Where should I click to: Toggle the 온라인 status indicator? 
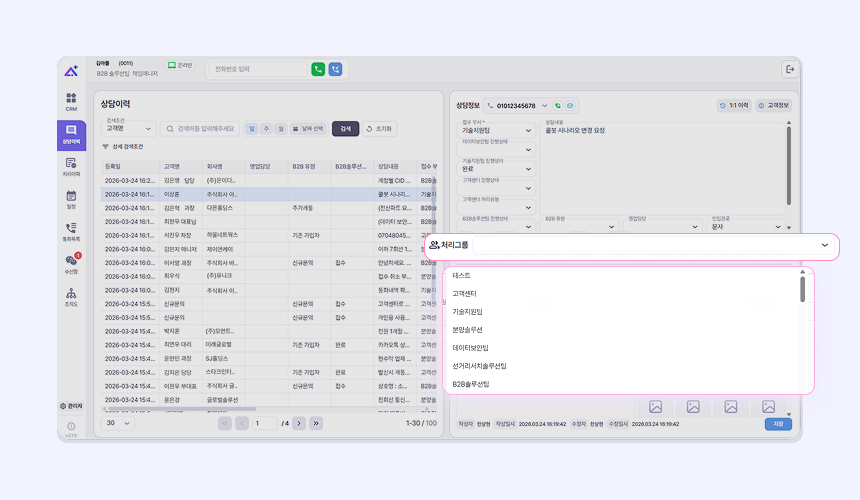click(180, 65)
